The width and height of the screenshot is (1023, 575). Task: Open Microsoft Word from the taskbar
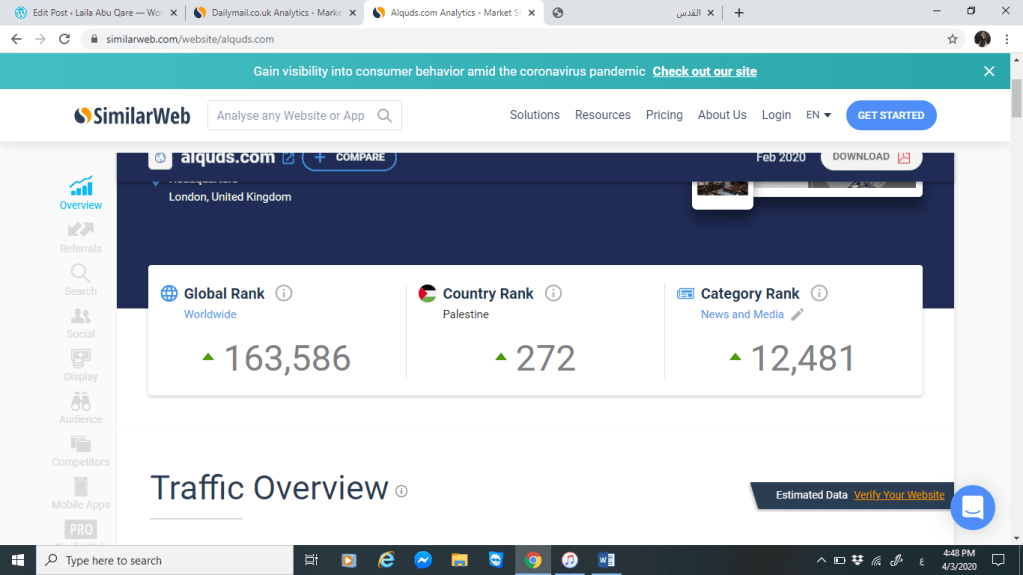pos(606,560)
